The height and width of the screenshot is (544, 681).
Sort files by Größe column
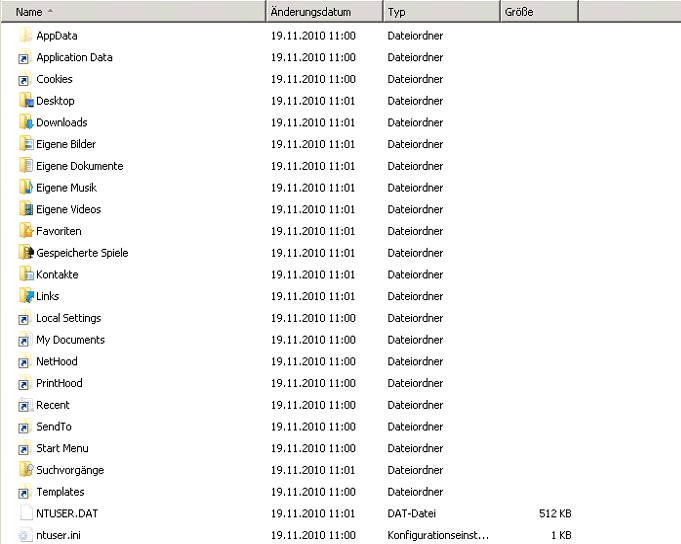click(x=519, y=12)
